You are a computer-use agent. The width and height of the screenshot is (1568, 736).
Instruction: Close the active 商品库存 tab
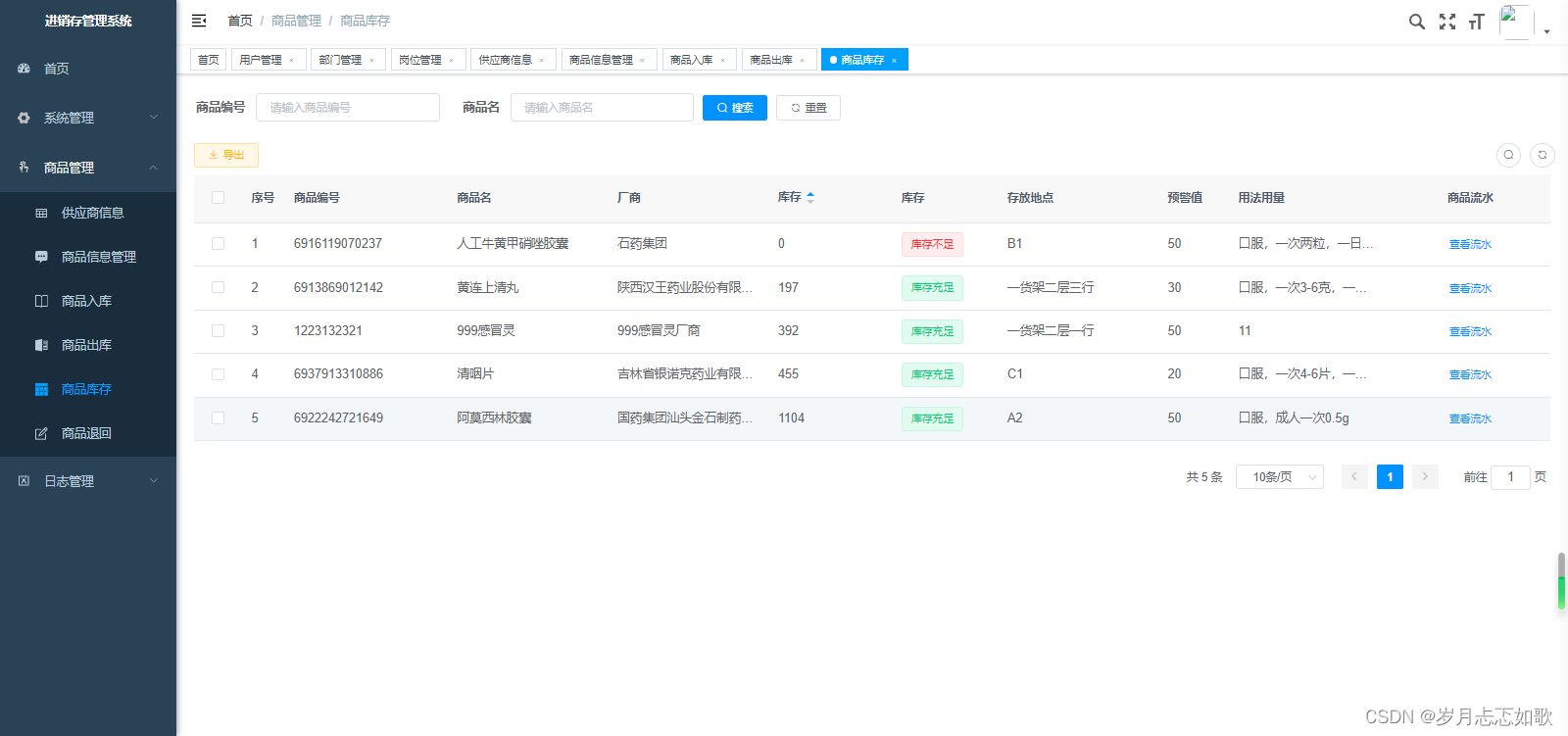(x=894, y=61)
